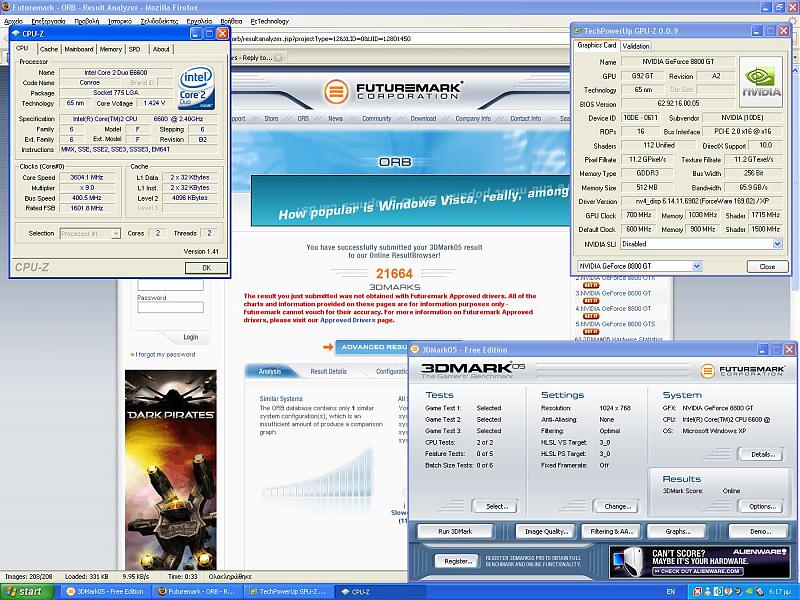Open the Cache tab in CPU-Z

click(48, 49)
